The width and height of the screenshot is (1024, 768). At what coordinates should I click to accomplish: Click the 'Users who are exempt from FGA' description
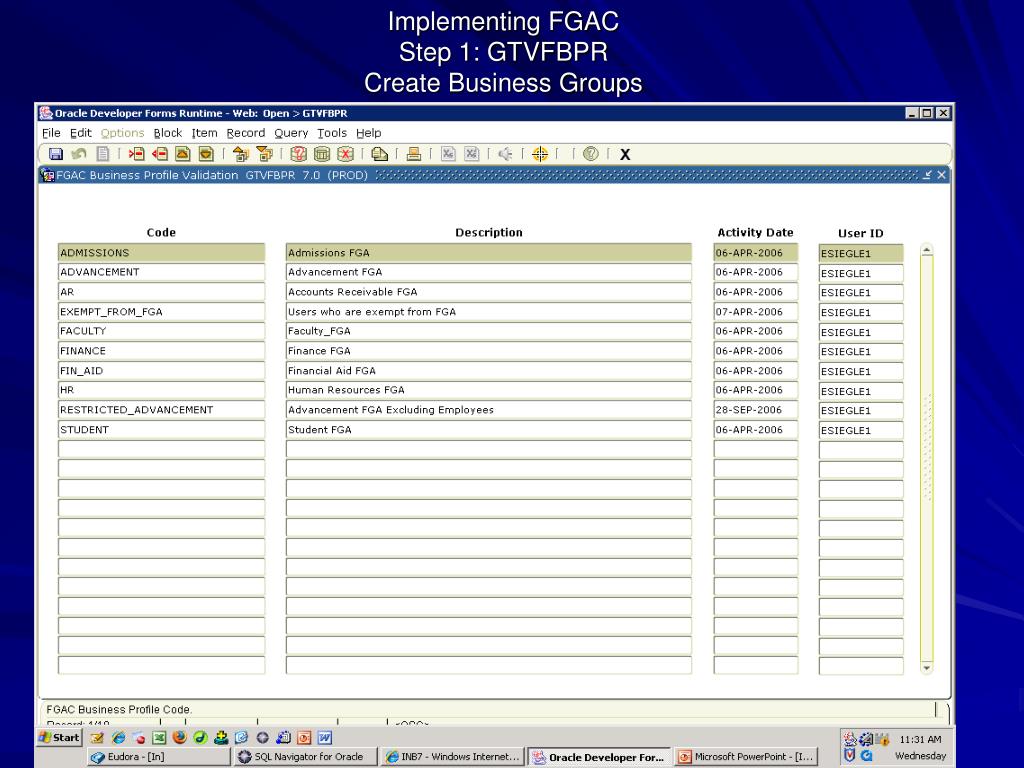tap(488, 312)
